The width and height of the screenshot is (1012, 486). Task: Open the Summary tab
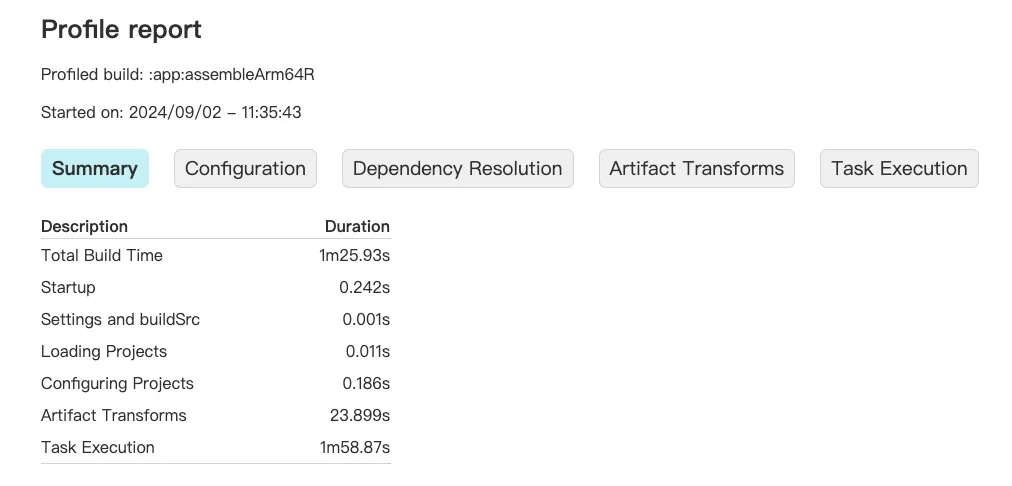click(x=95, y=168)
